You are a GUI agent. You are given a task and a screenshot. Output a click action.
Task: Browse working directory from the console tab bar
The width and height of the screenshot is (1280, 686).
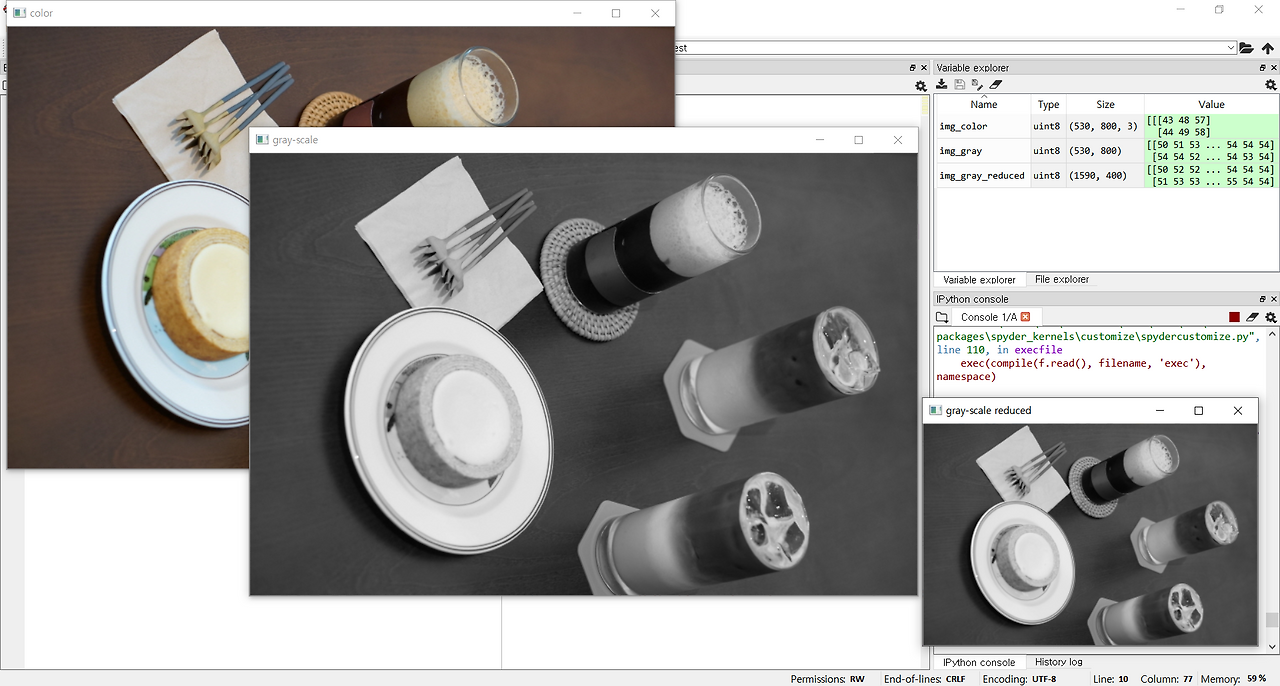[941, 316]
